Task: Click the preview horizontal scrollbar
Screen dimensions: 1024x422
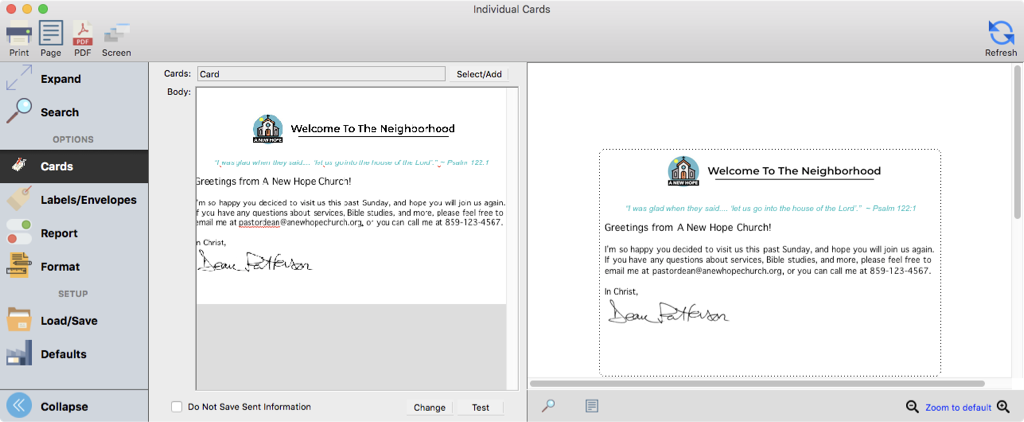Action: [x=757, y=383]
